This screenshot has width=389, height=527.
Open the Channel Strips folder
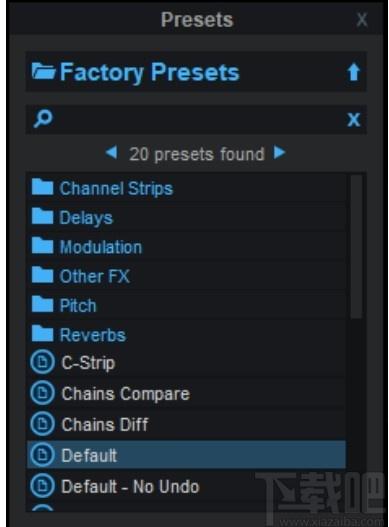point(186,188)
